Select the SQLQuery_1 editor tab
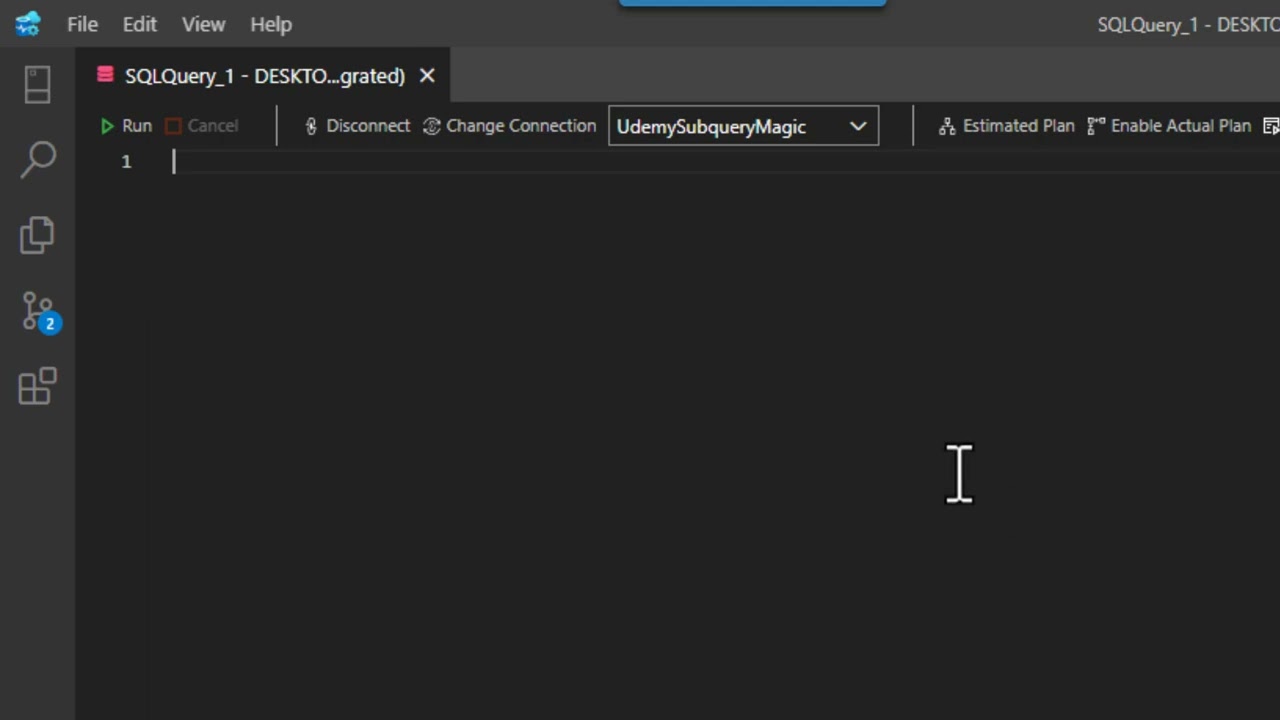The image size is (1280, 720). pos(264,76)
